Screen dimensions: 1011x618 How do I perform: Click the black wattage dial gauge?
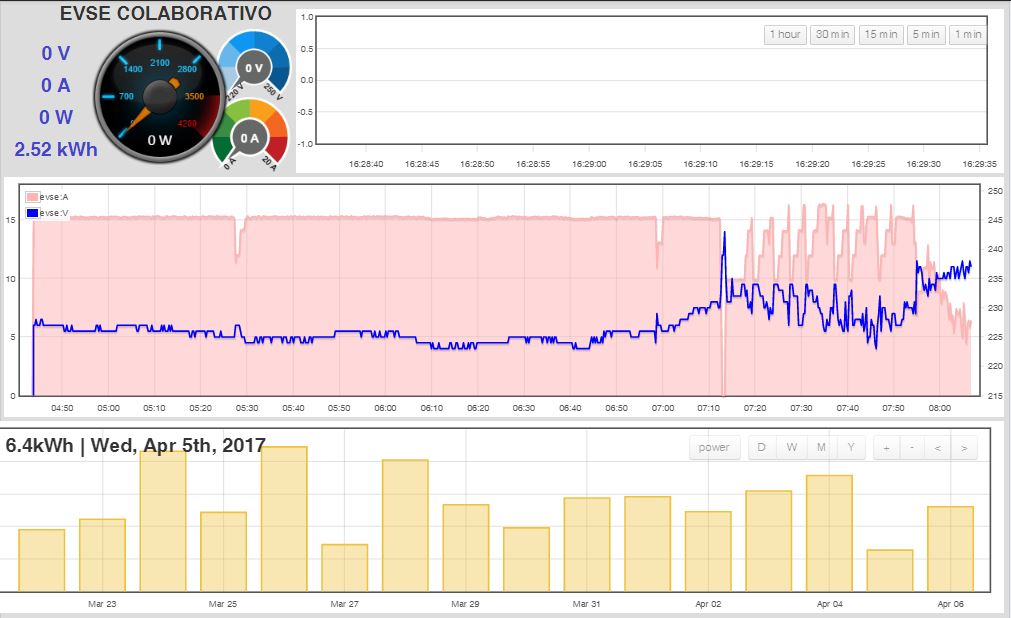160,97
